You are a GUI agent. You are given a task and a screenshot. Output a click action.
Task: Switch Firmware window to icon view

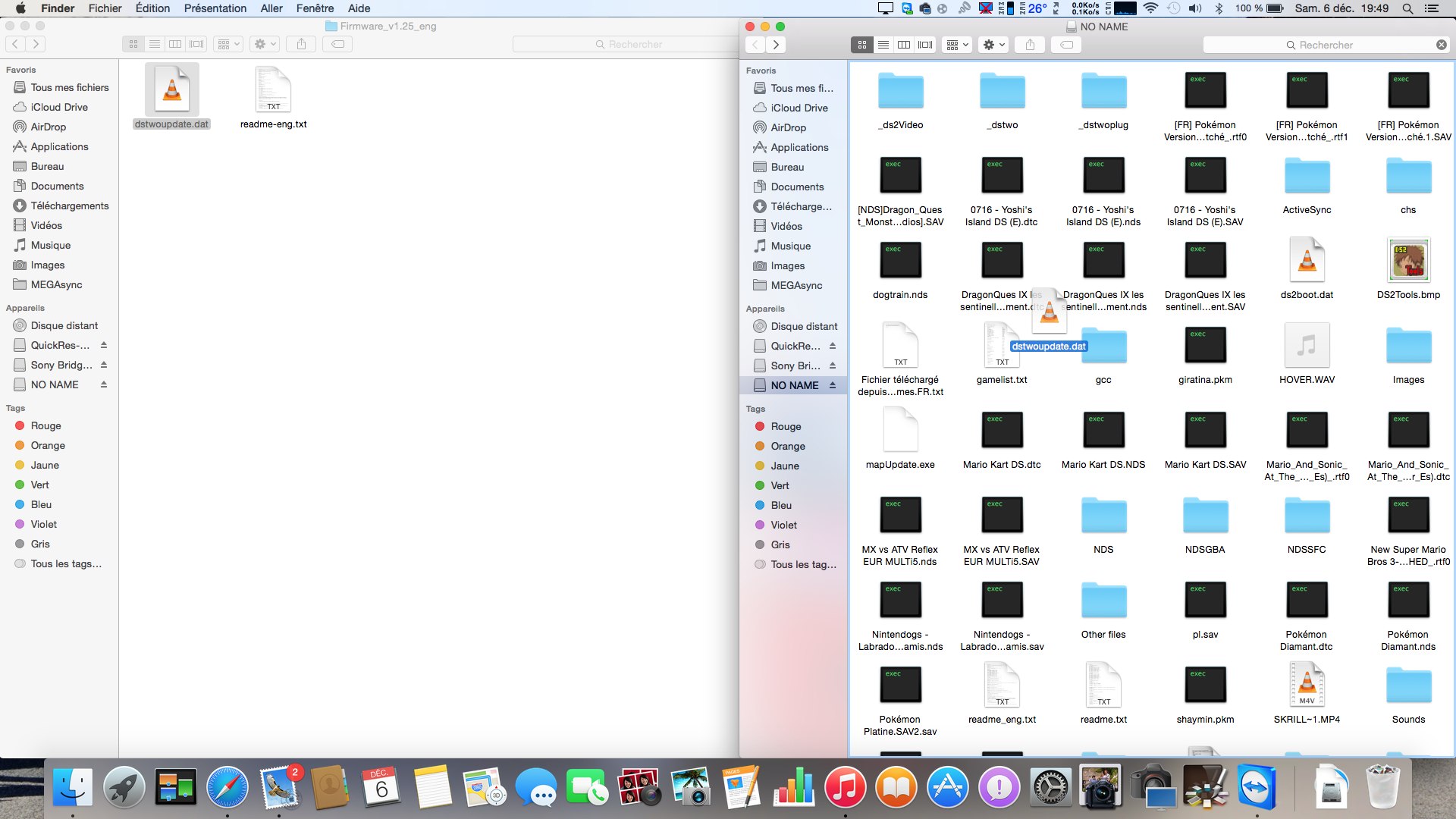tap(133, 44)
